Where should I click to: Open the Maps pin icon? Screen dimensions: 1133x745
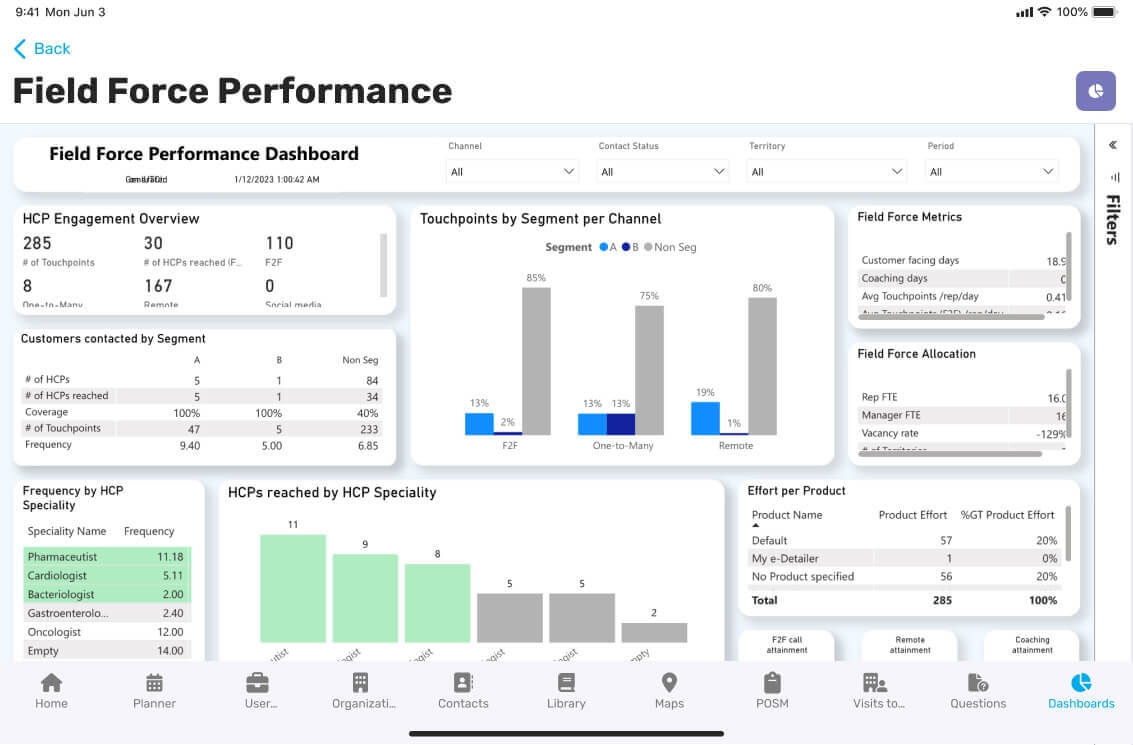click(669, 682)
